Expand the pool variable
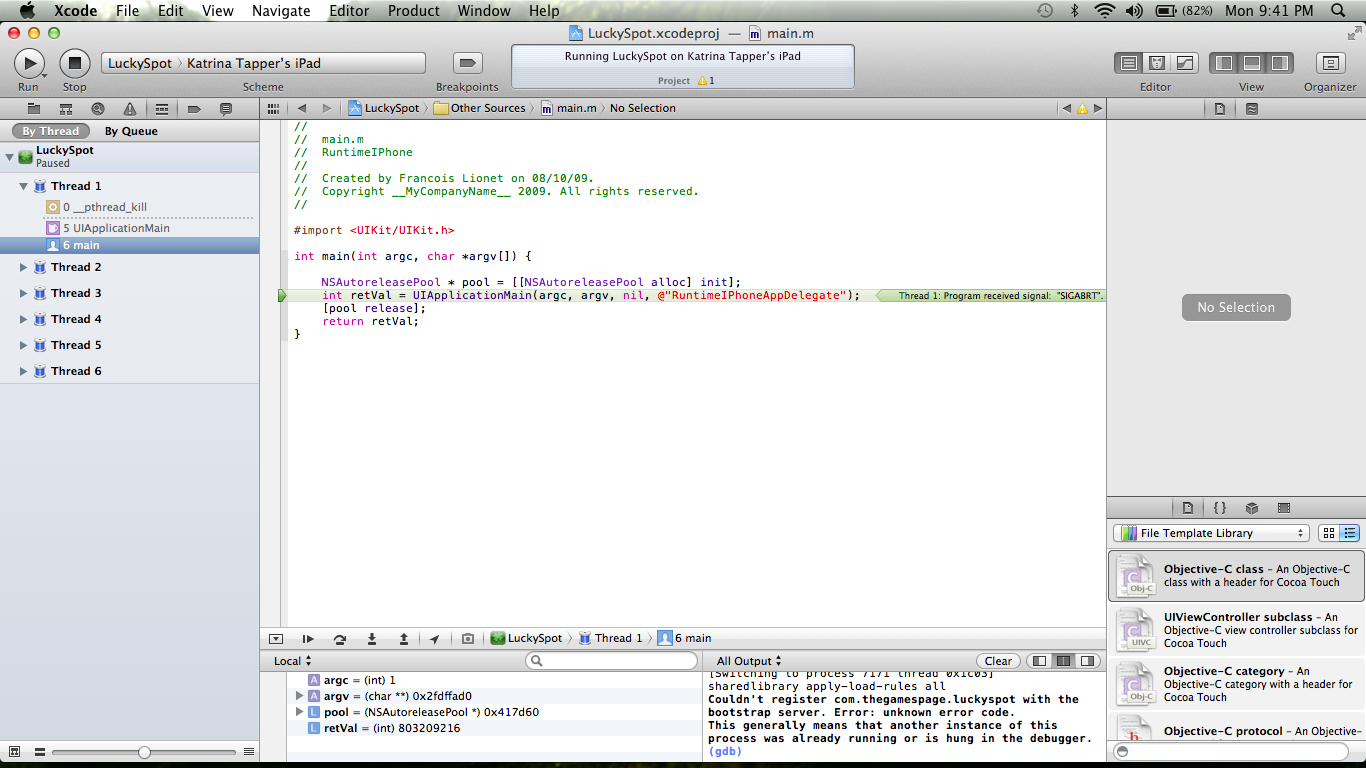This screenshot has width=1366, height=768. tap(299, 712)
